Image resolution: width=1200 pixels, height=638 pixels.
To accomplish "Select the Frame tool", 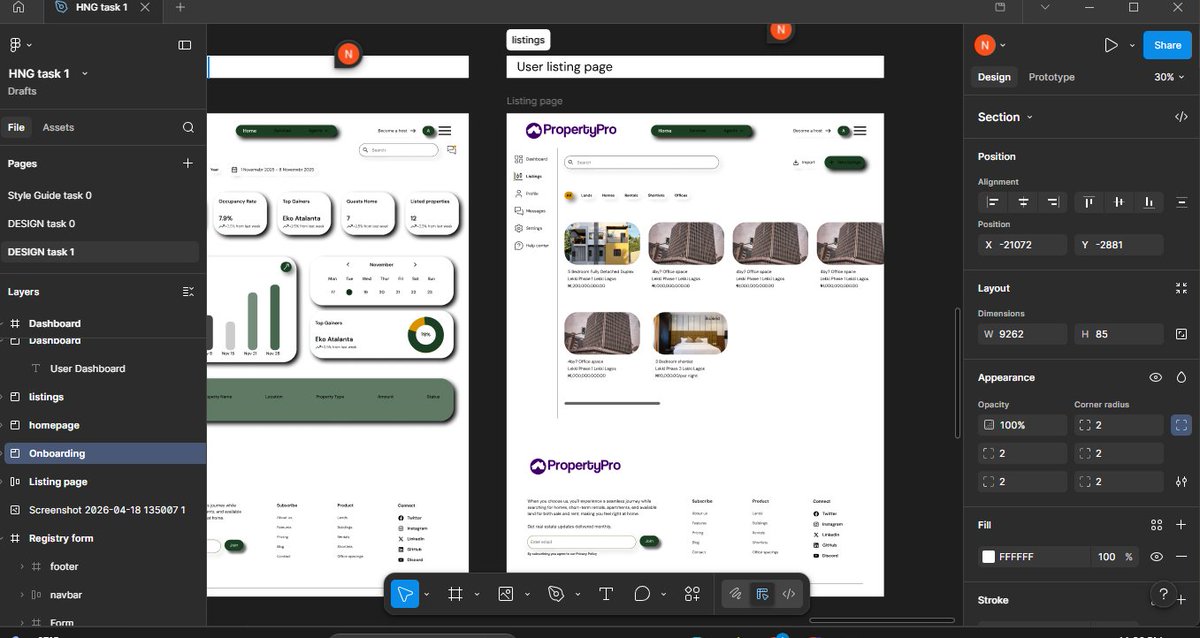I will [x=455, y=594].
